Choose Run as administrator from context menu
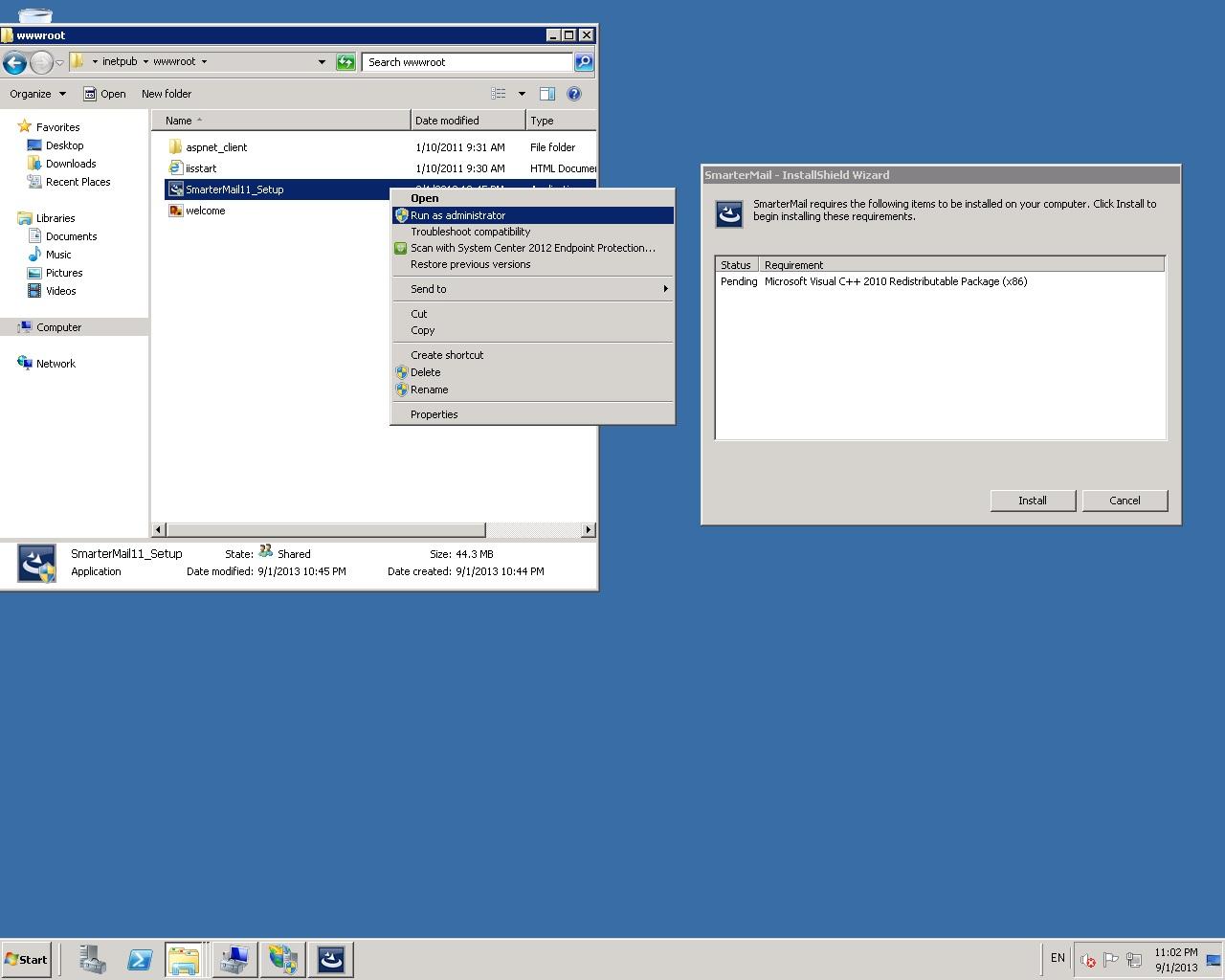1225x980 pixels. (532, 215)
